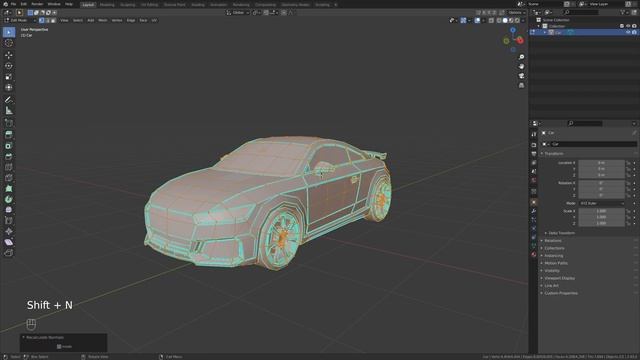Viewport: 640px width, 360px height.
Task: Click the Car object name field in properties
Action: tap(593, 144)
